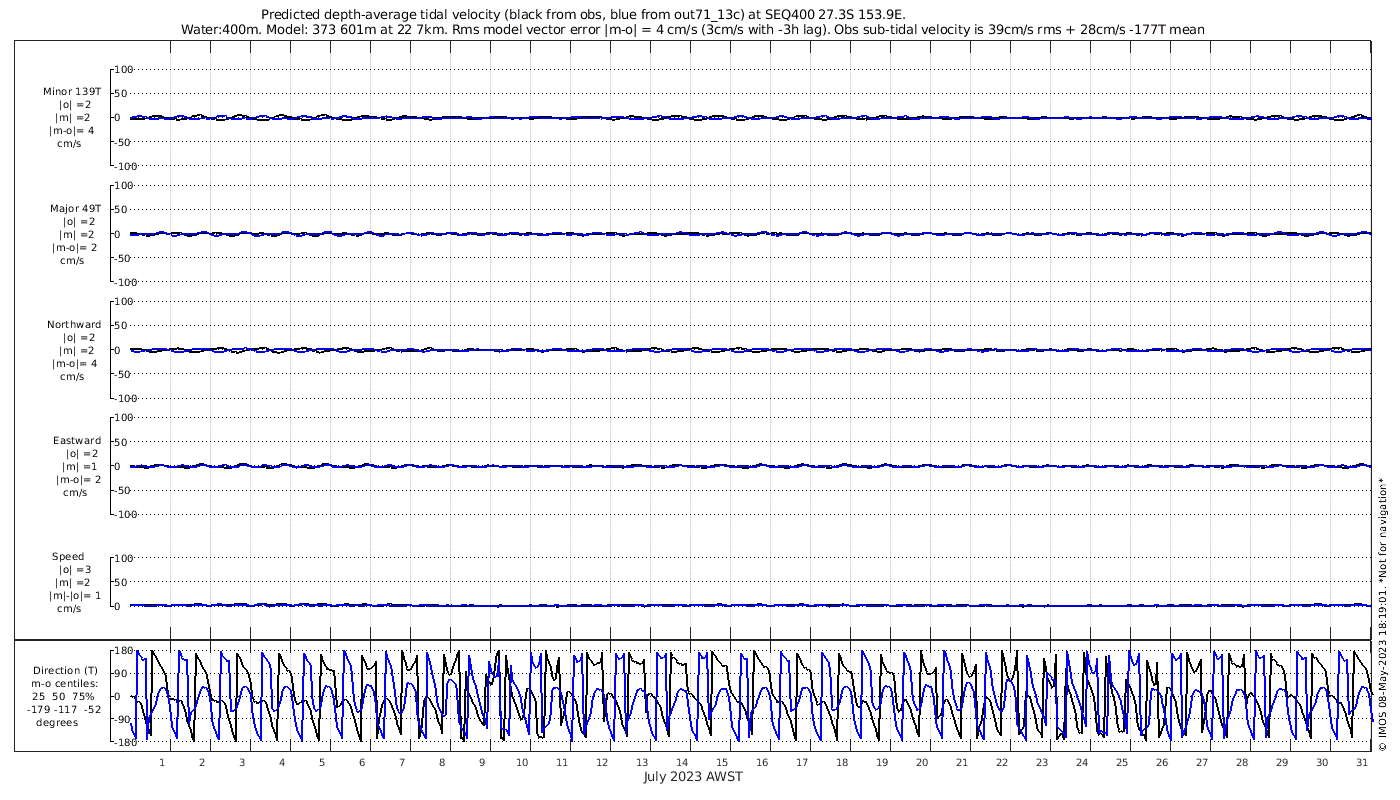Click the 'm-o centiles:' text
This screenshot has width=1400, height=800.
65,684
